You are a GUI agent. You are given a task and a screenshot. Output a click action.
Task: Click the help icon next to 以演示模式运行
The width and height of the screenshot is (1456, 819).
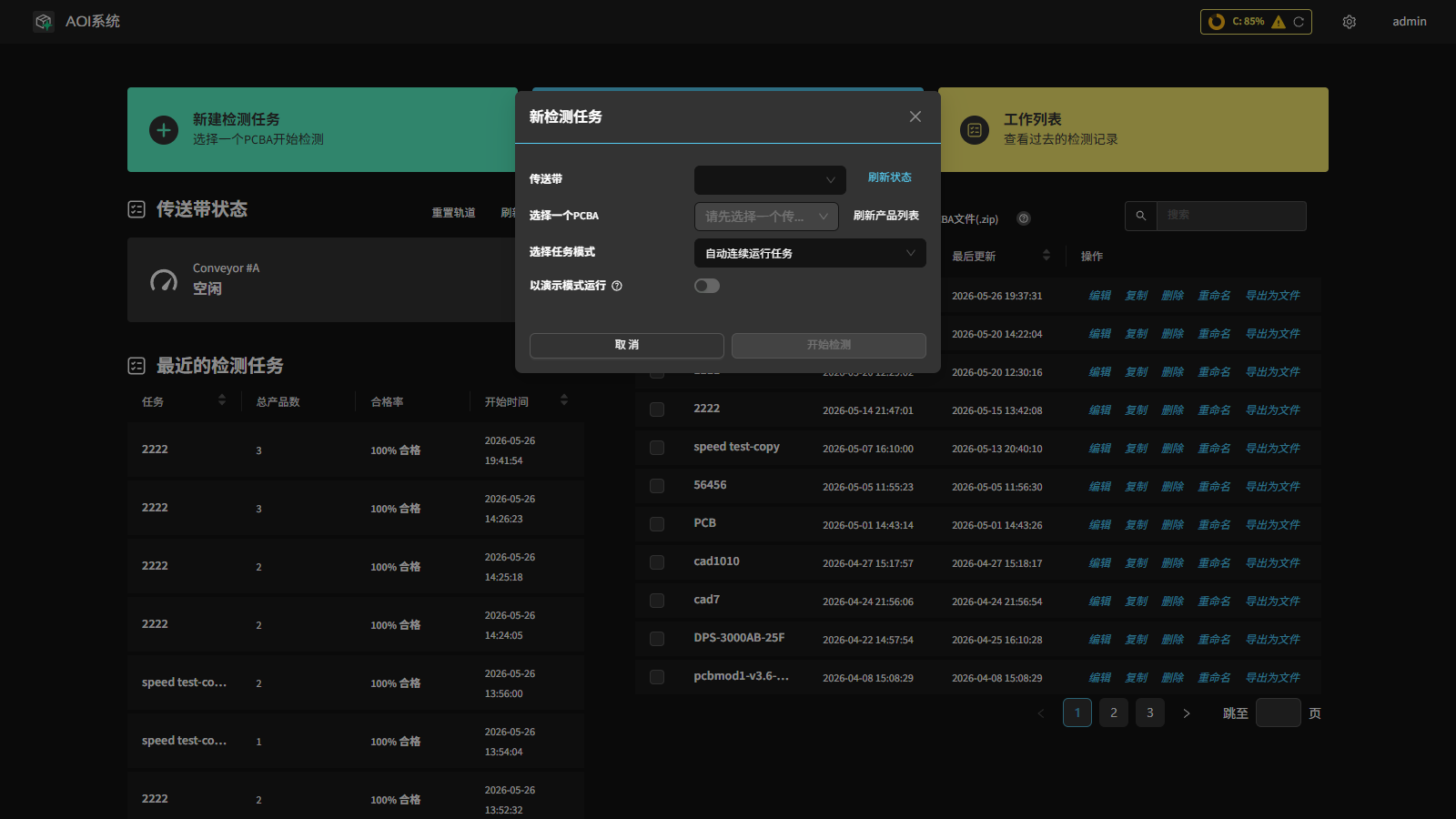coord(617,286)
